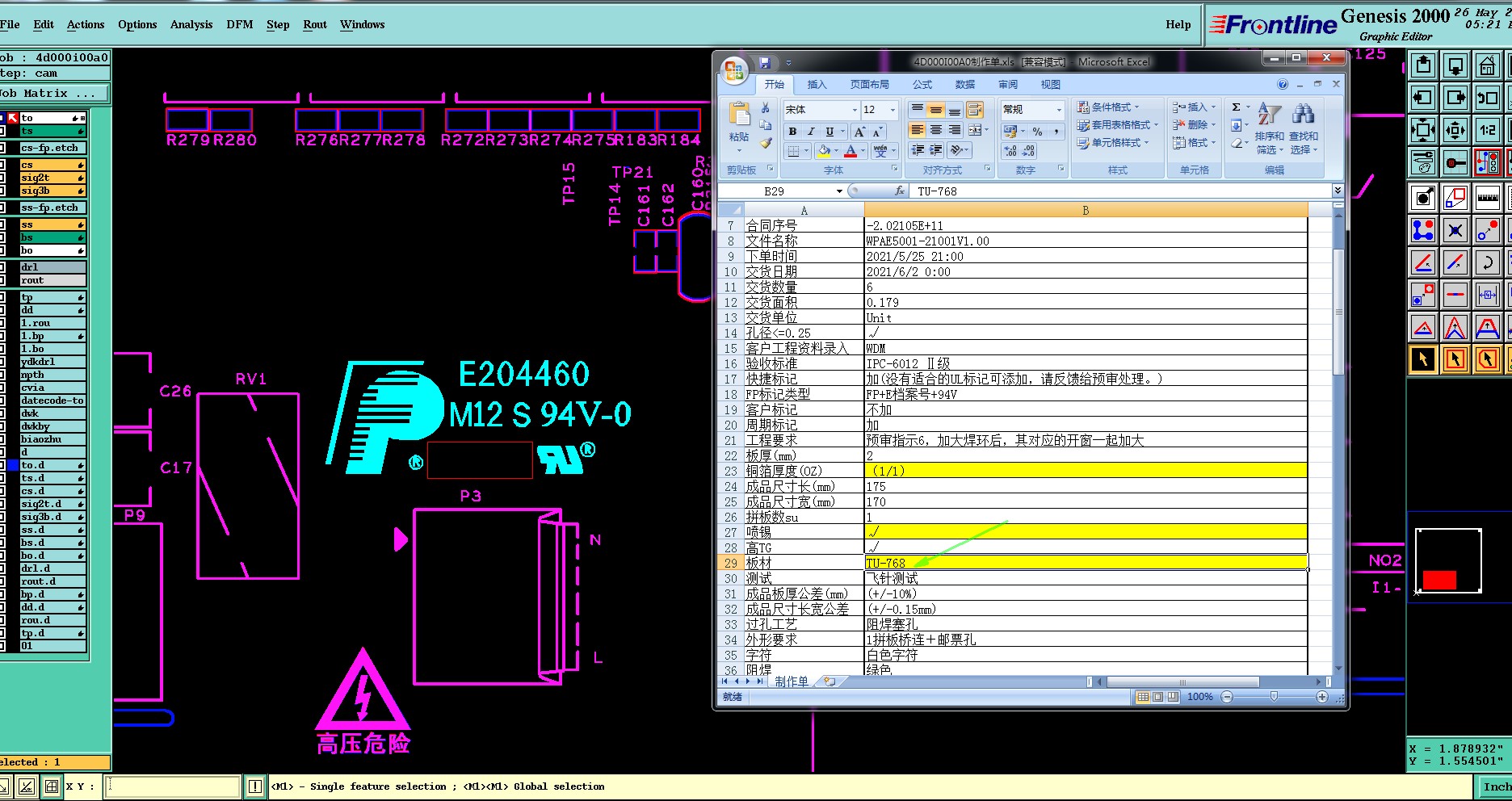Click the Insert Function fx icon
This screenshot has height=801, width=1512.
[900, 191]
